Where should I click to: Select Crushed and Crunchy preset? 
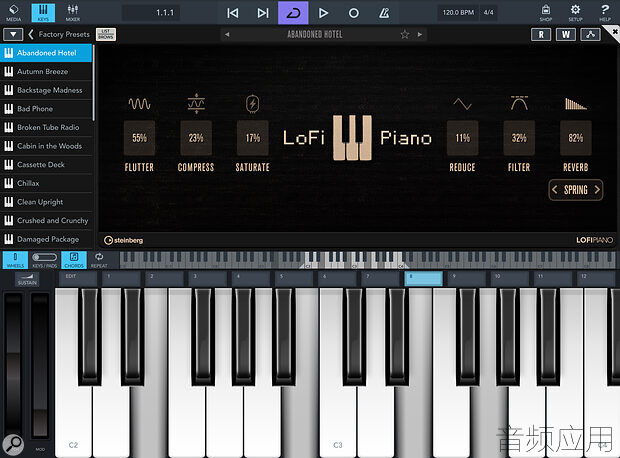(46, 220)
